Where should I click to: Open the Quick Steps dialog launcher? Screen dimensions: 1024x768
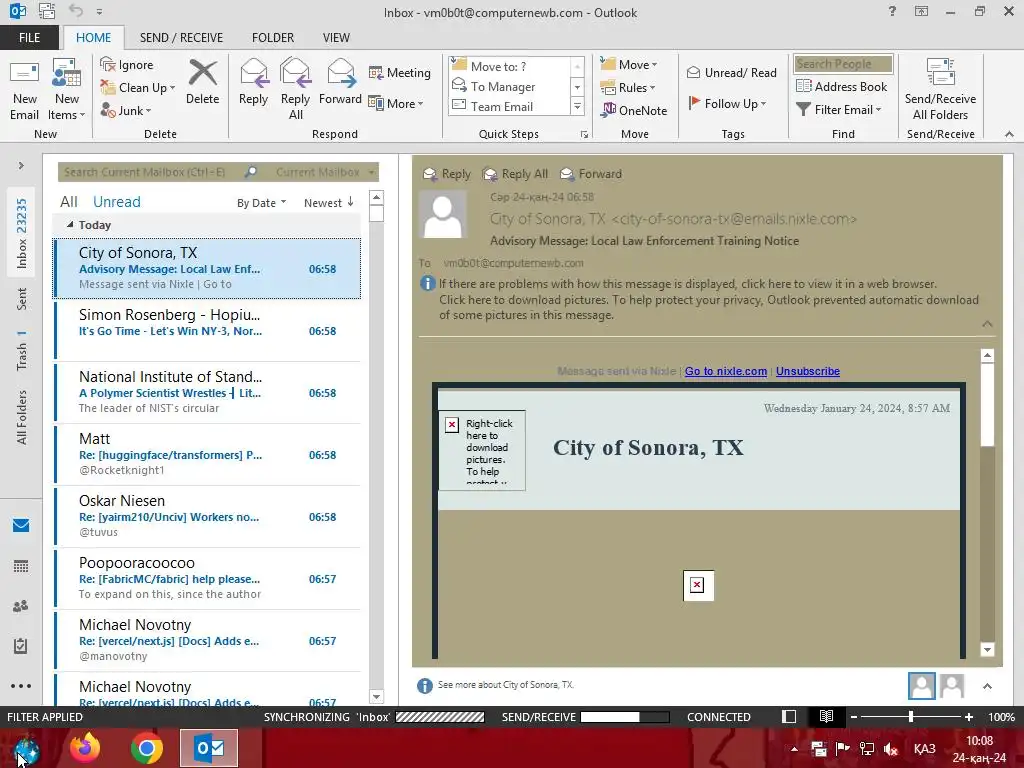pos(584,135)
